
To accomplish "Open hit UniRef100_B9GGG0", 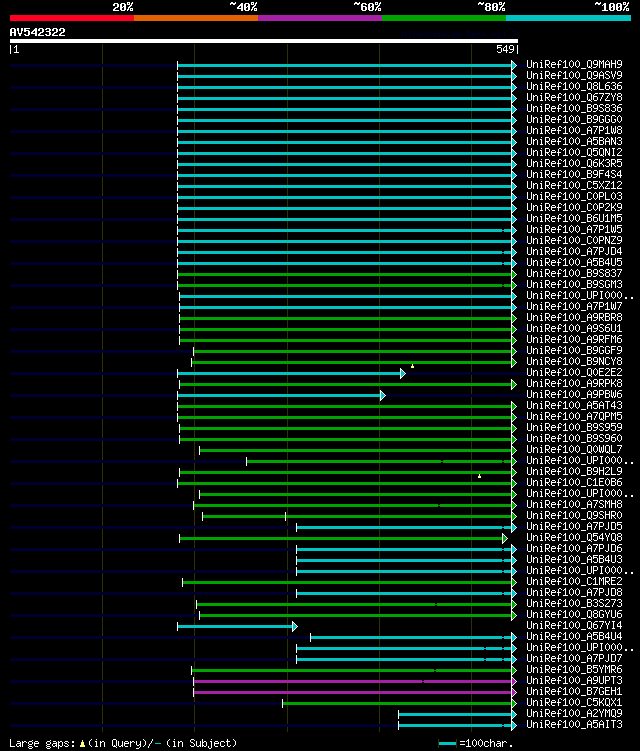I will (574, 119).
